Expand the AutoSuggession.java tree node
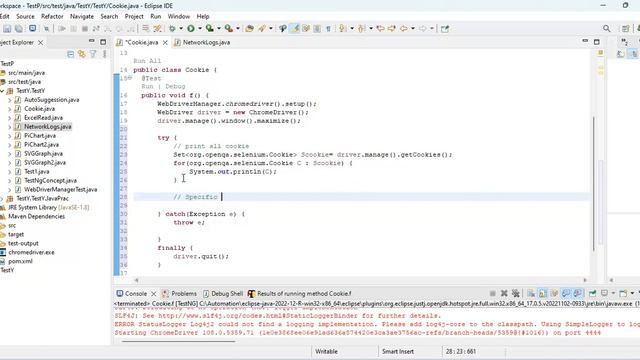Screen dimensions: 640x360 [x=9, y=100]
